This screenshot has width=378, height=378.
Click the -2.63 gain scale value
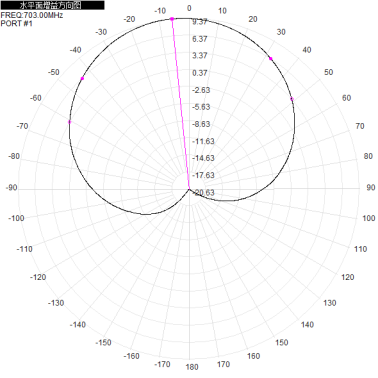coord(201,90)
